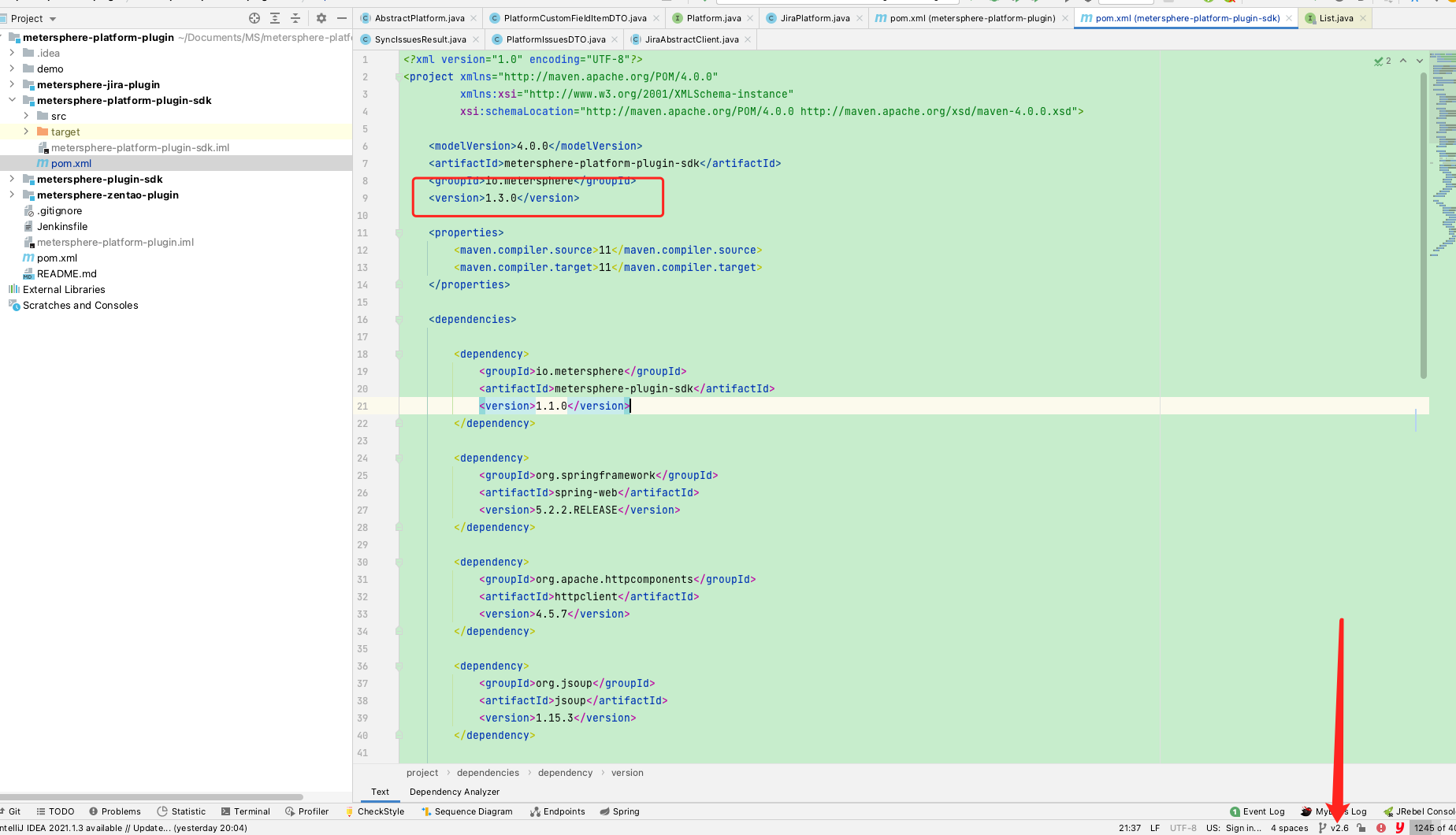Open the Project panel gear options

pos(321,18)
